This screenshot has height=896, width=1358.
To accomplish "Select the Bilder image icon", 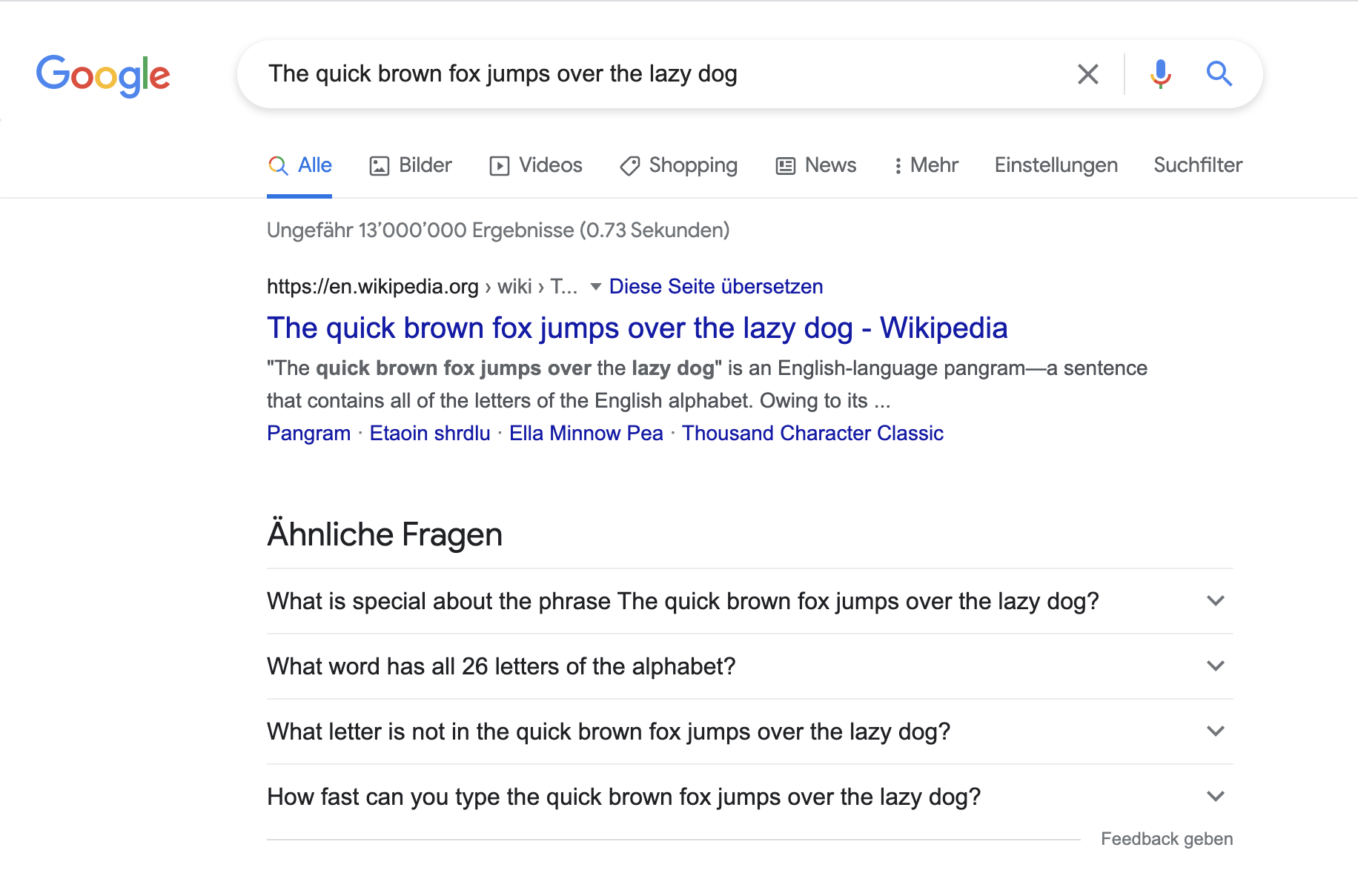I will click(x=379, y=165).
